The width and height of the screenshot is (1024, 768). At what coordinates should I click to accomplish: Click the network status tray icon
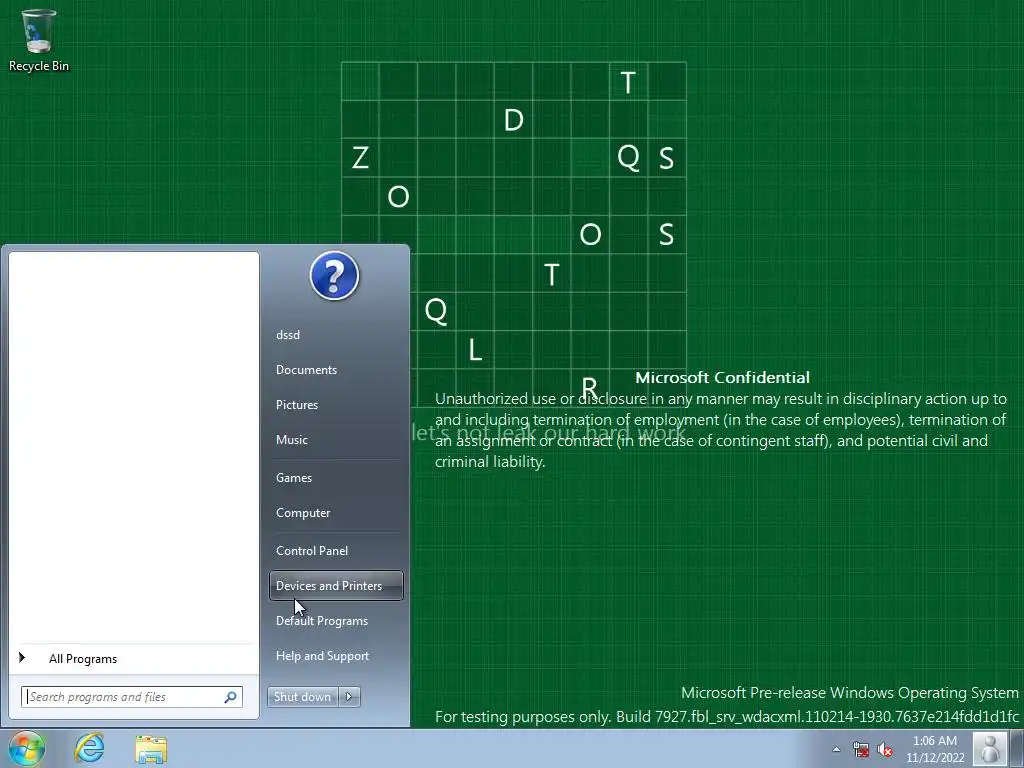point(861,749)
